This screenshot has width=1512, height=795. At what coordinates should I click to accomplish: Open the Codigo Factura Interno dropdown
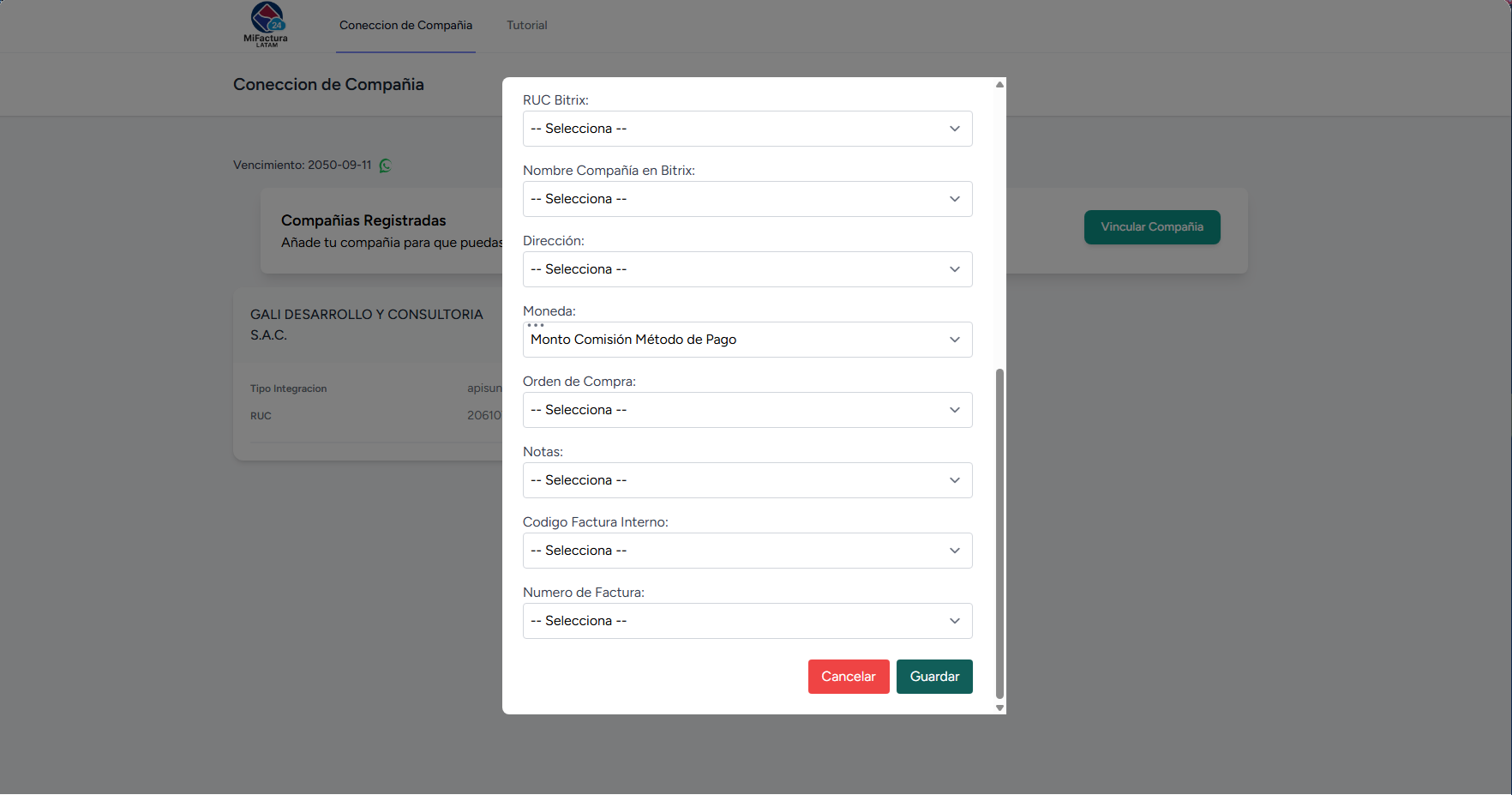click(x=747, y=551)
